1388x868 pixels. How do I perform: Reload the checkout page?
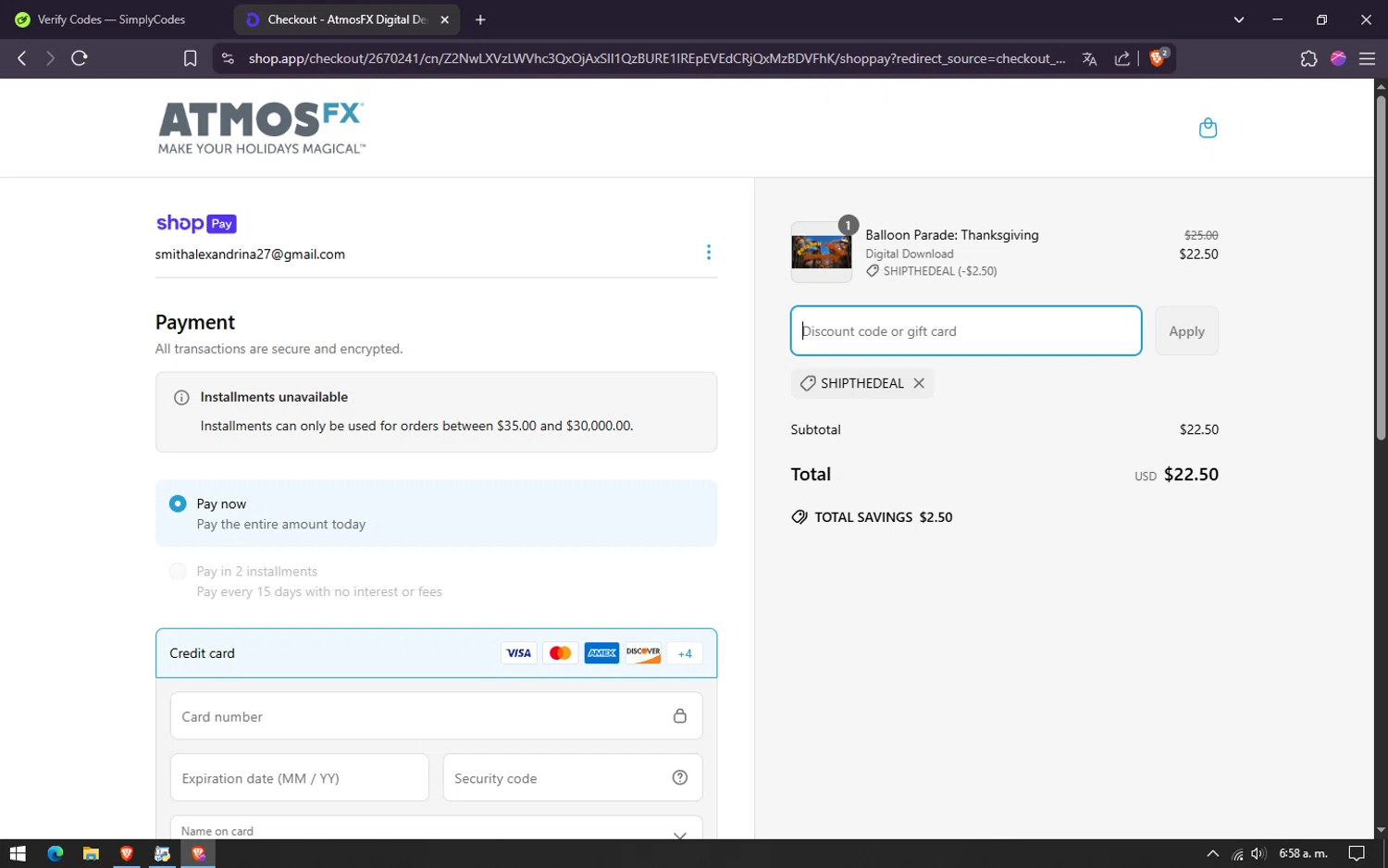(80, 58)
